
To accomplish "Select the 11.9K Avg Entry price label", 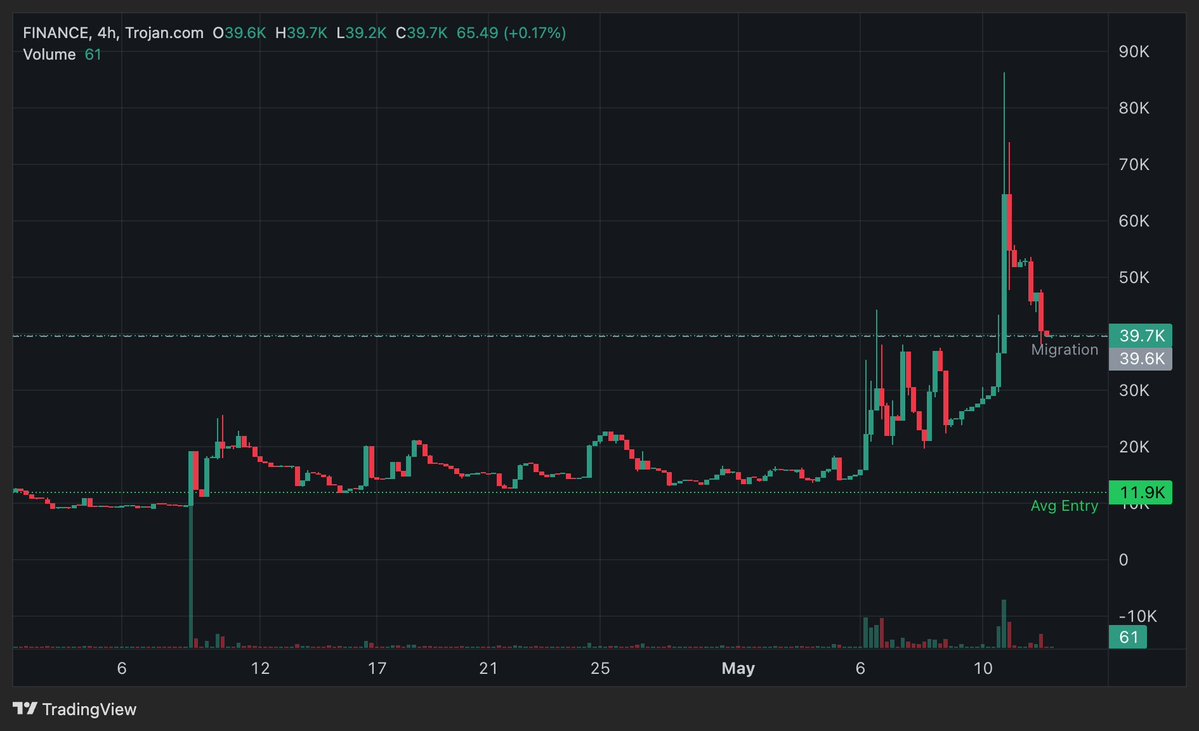I will [1140, 492].
